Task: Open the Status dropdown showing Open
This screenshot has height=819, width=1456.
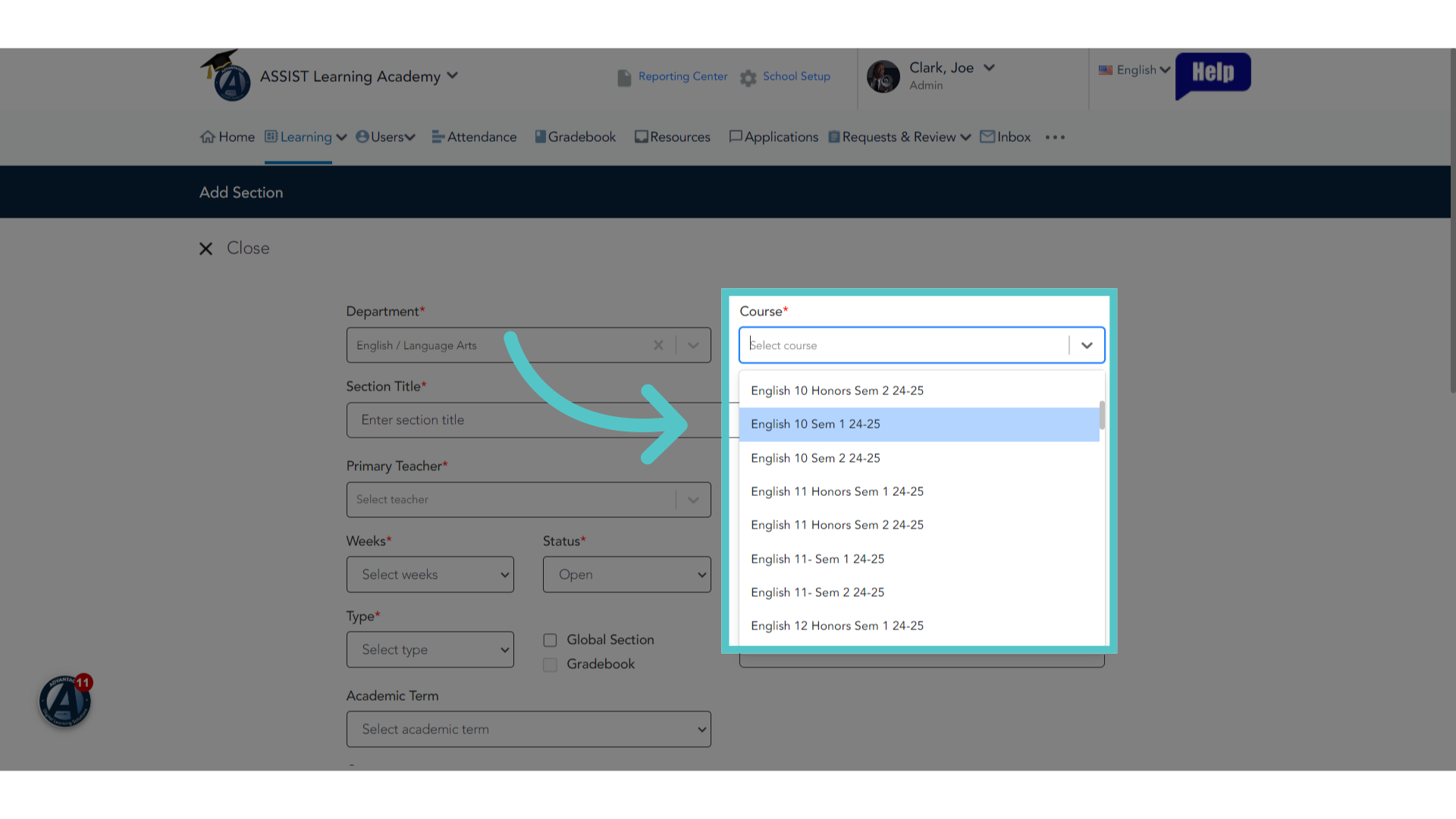Action: point(626,575)
